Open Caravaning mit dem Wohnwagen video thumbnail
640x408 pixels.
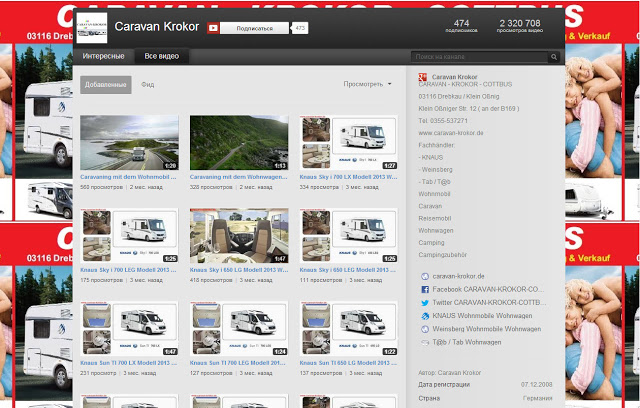click(x=239, y=142)
